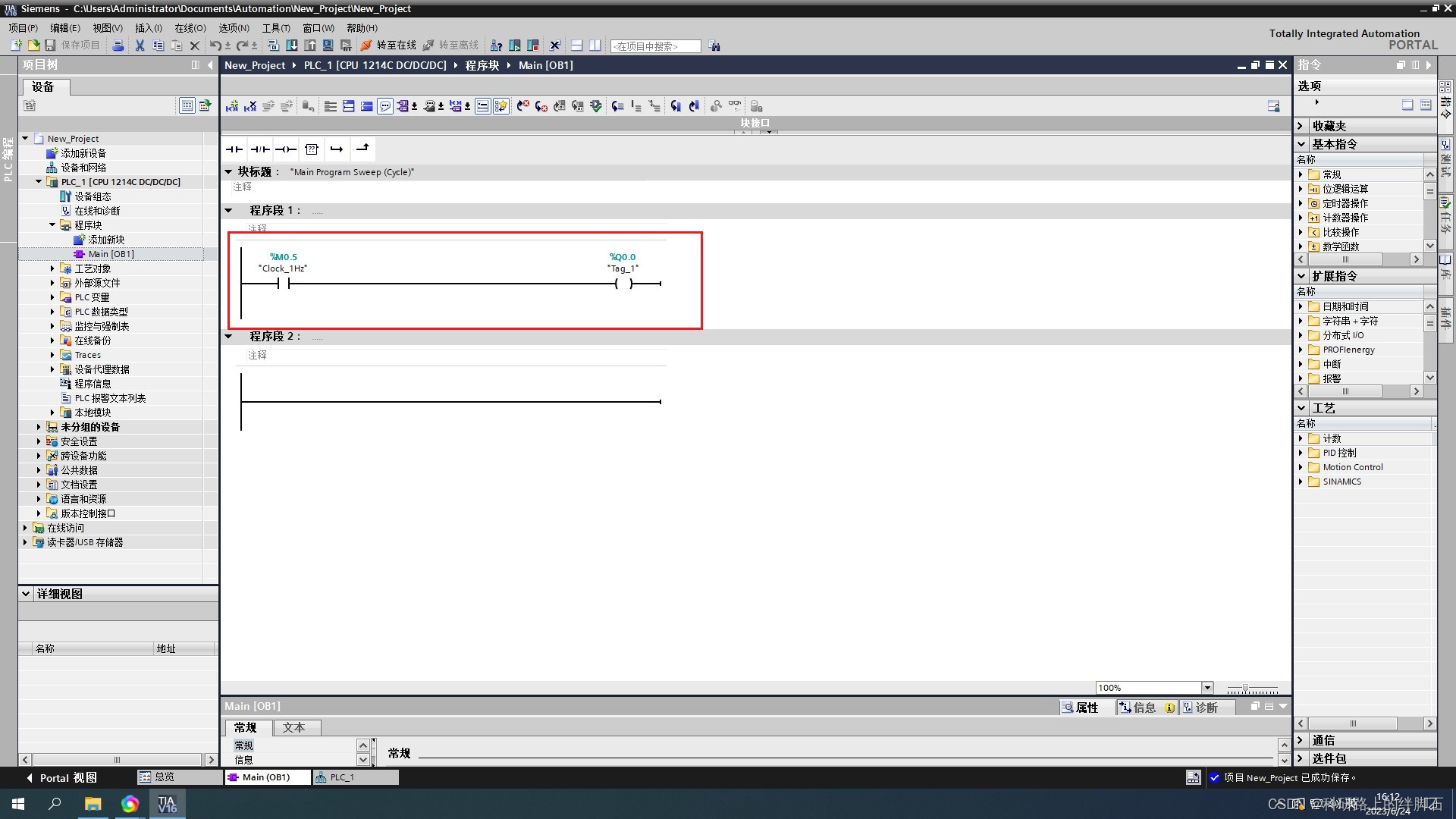The height and width of the screenshot is (819, 1456).
Task: Click the start CPU icon
Action: click(515, 45)
